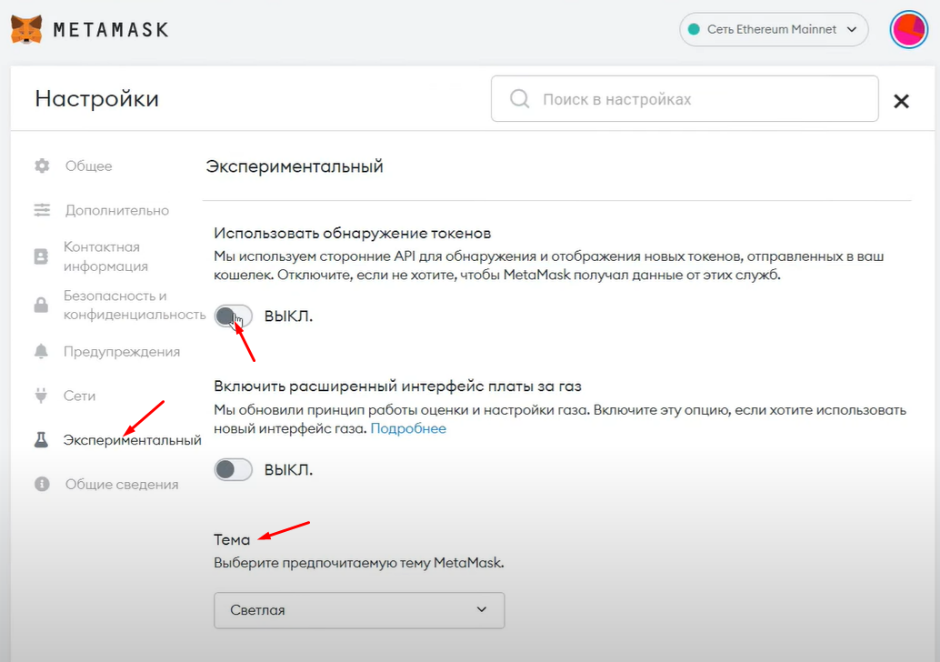Open the Сеть Ethereum Mainnet network dropdown

[773, 29]
